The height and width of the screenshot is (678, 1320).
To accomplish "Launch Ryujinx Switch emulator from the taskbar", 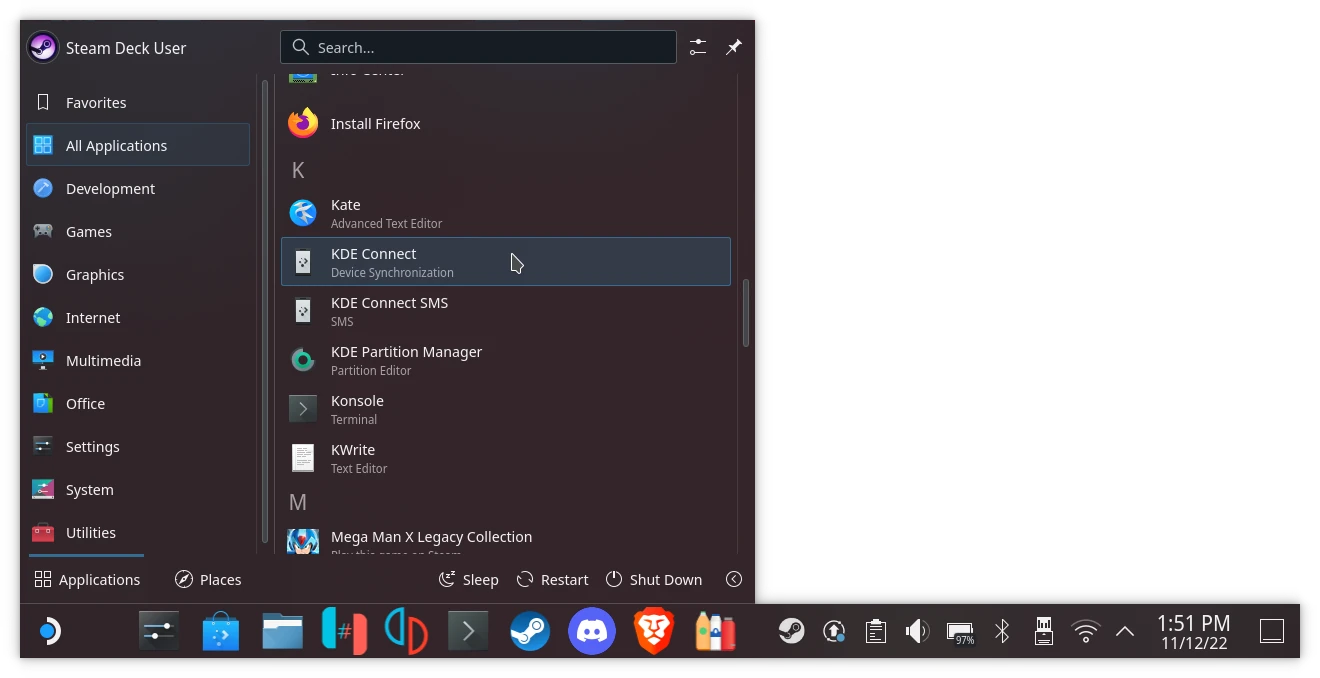I will [344, 631].
